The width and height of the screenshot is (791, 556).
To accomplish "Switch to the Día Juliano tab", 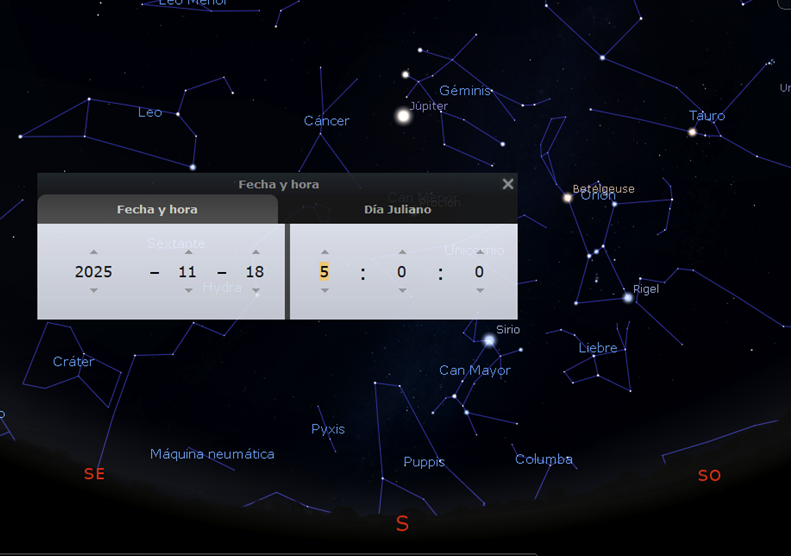I will tap(397, 210).
